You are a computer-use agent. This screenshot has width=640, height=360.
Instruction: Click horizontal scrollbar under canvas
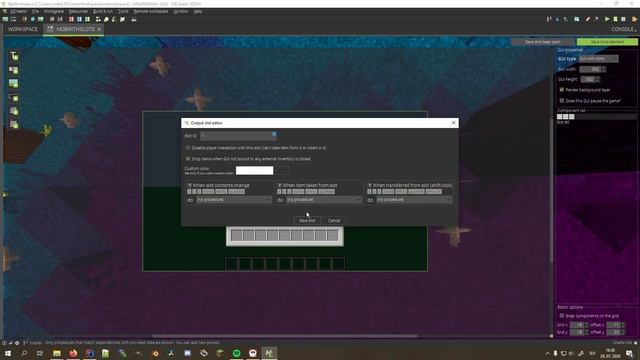(284, 336)
